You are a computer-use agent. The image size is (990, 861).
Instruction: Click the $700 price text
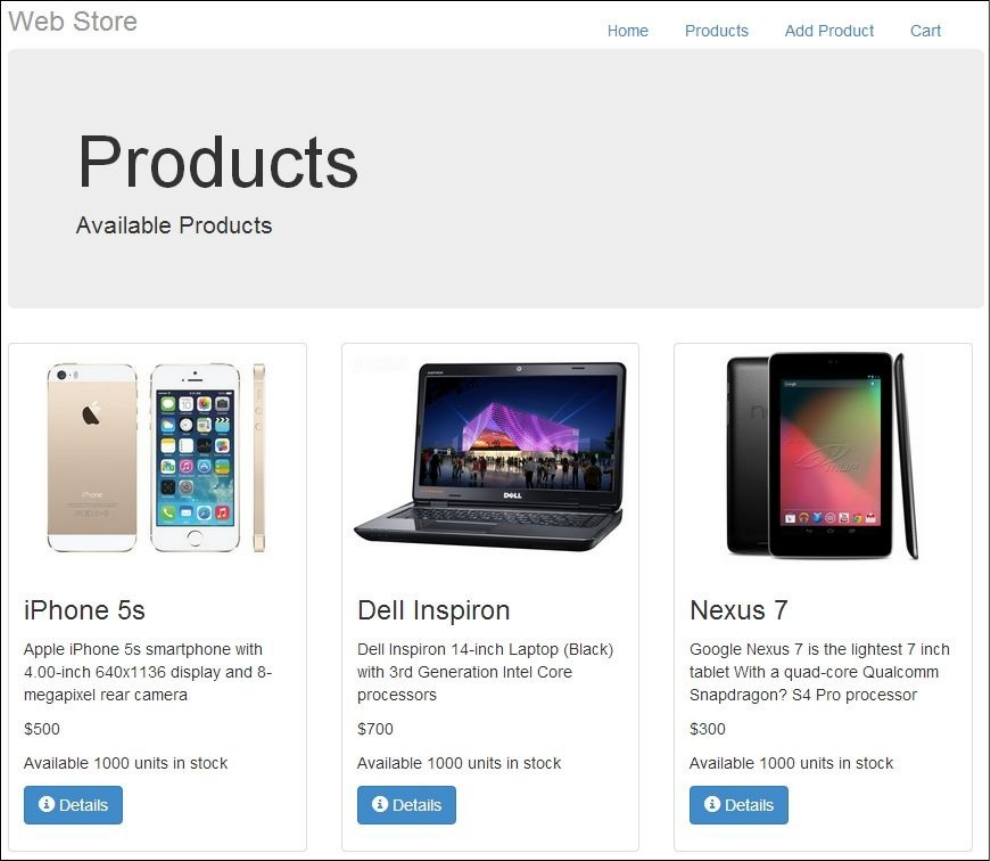[375, 729]
